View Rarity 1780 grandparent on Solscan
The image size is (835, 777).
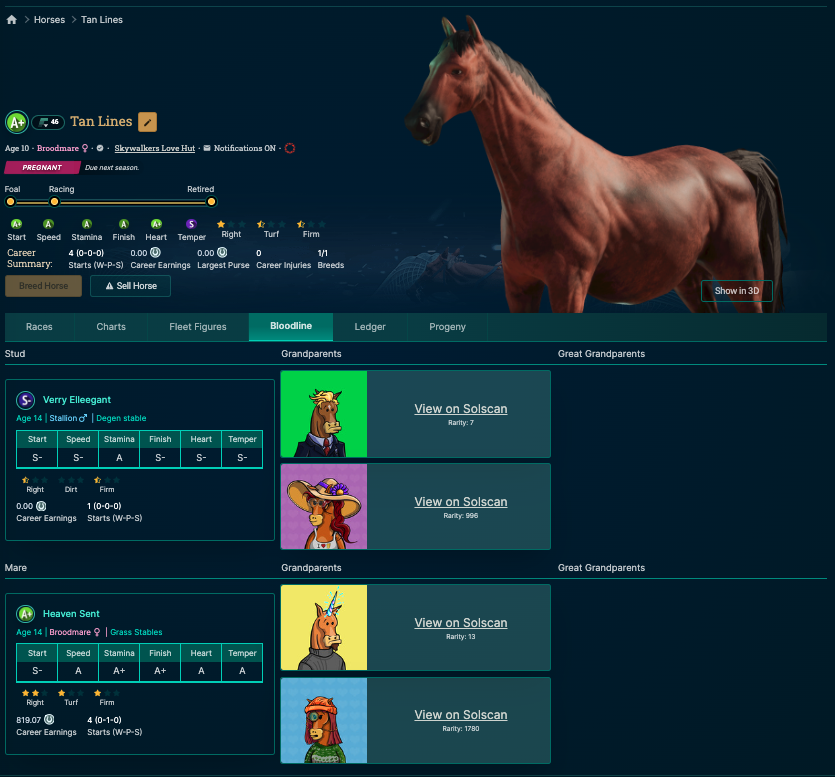[461, 715]
